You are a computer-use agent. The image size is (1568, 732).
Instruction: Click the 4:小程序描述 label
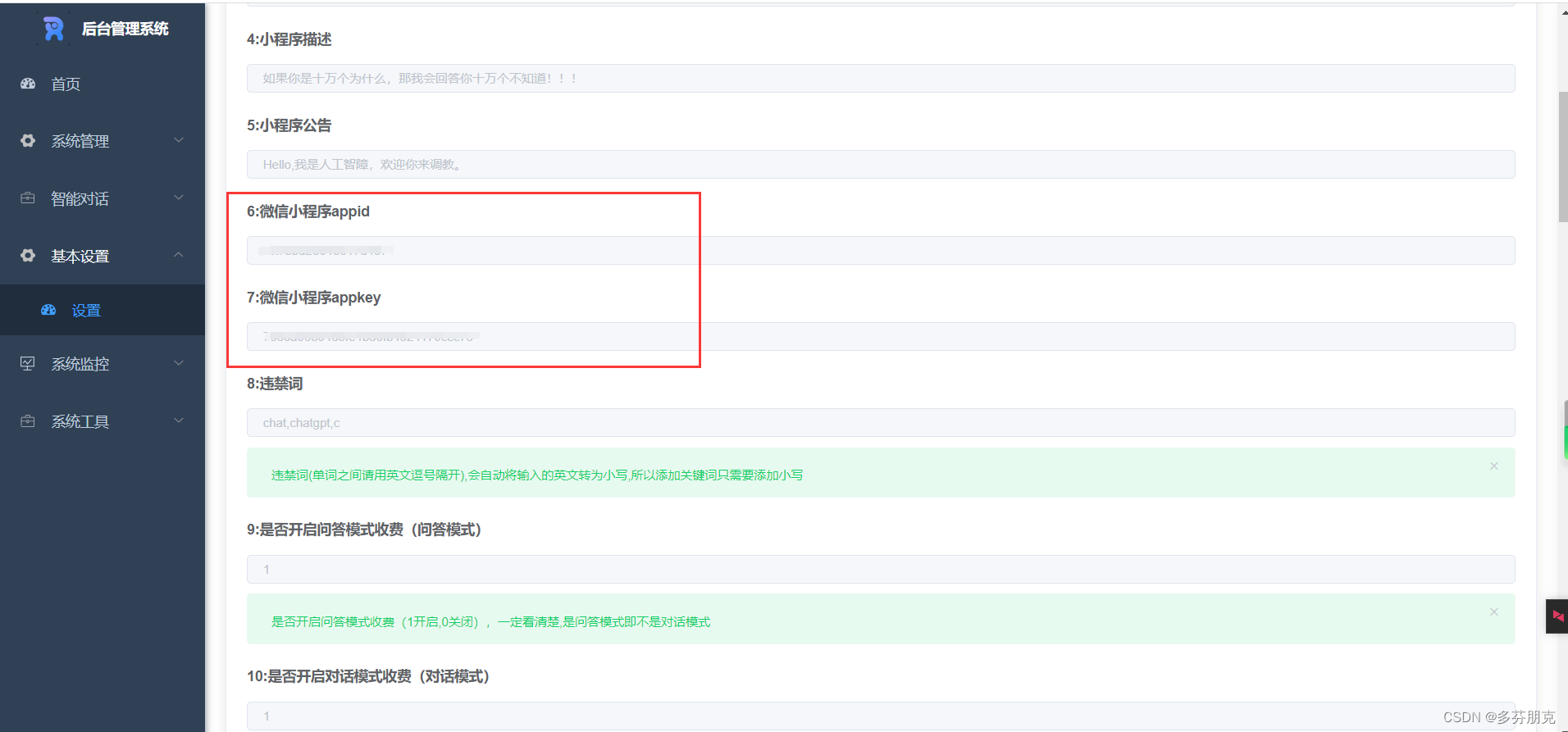[x=289, y=39]
